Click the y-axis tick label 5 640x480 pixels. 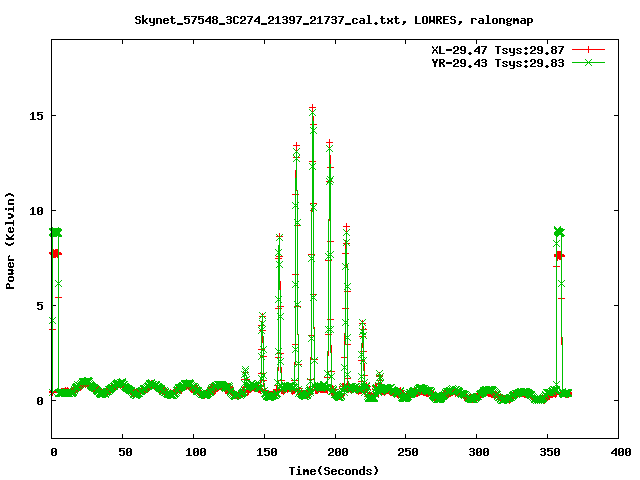[x=40, y=306]
